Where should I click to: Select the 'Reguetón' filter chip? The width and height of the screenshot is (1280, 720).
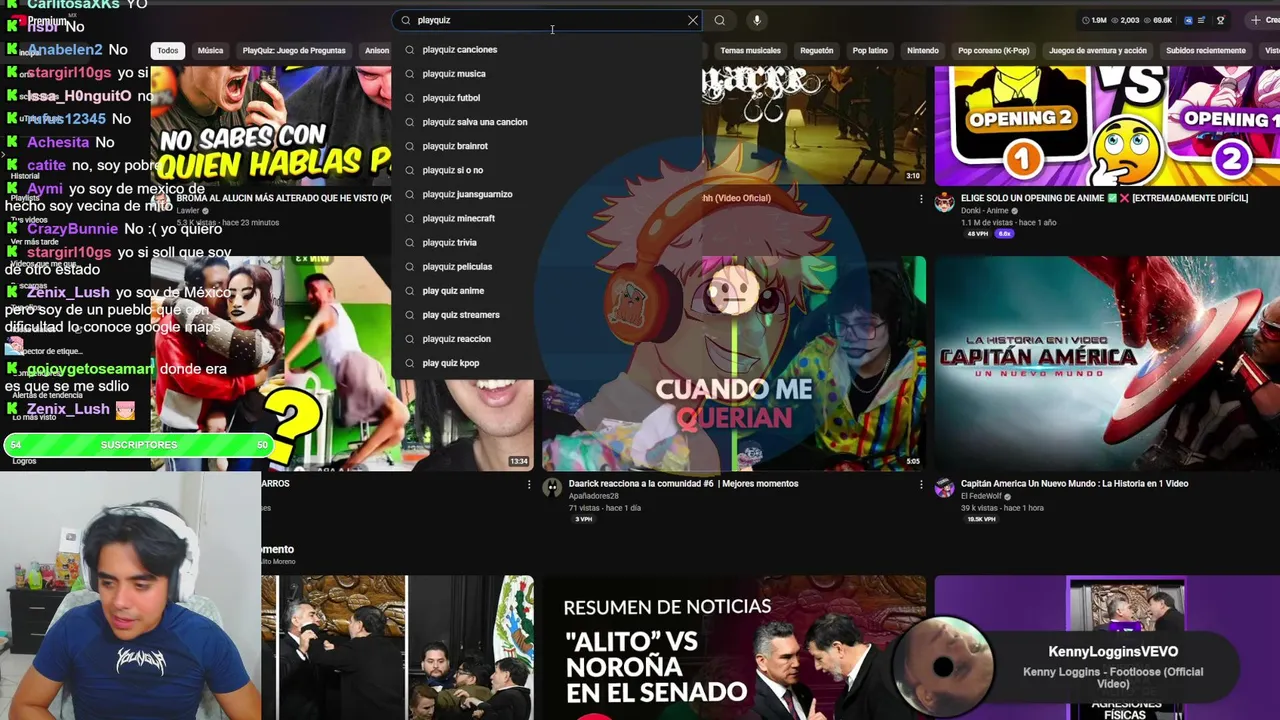click(816, 50)
